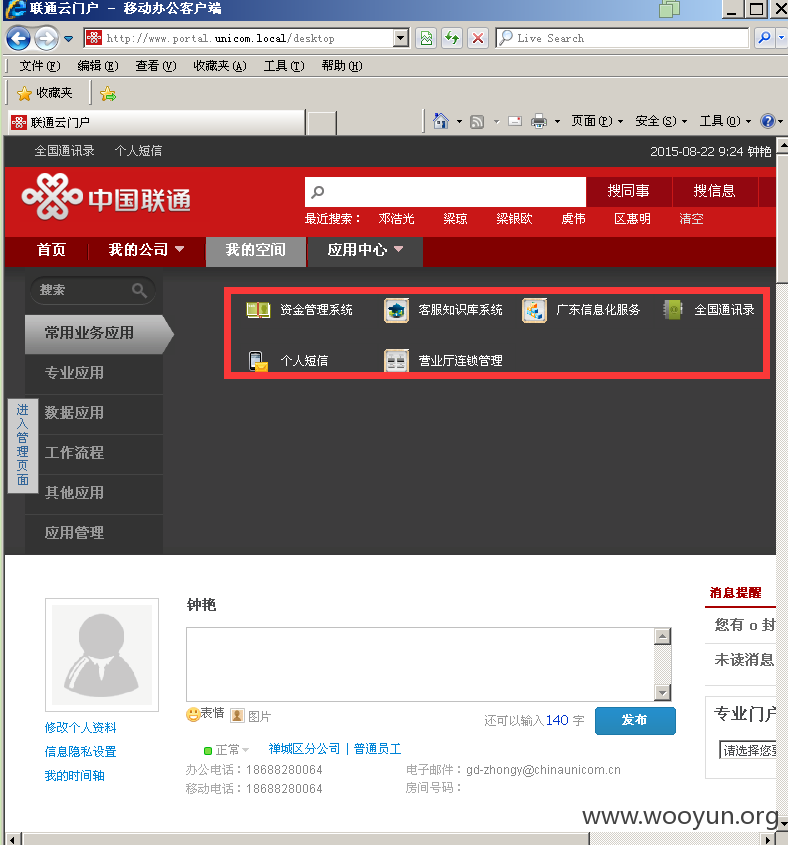Click the red X Stop loading icon

click(478, 38)
